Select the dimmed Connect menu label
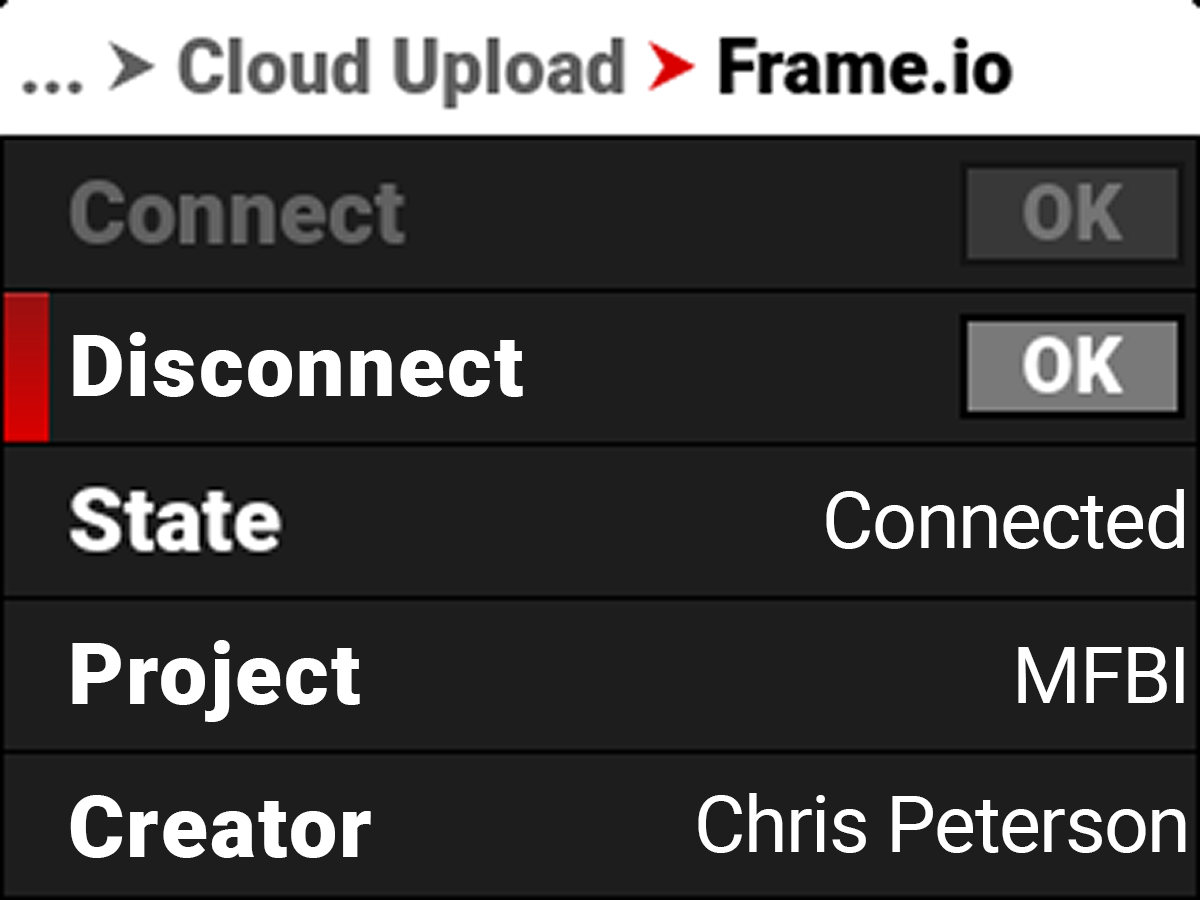Image resolution: width=1200 pixels, height=900 pixels. pos(237,212)
